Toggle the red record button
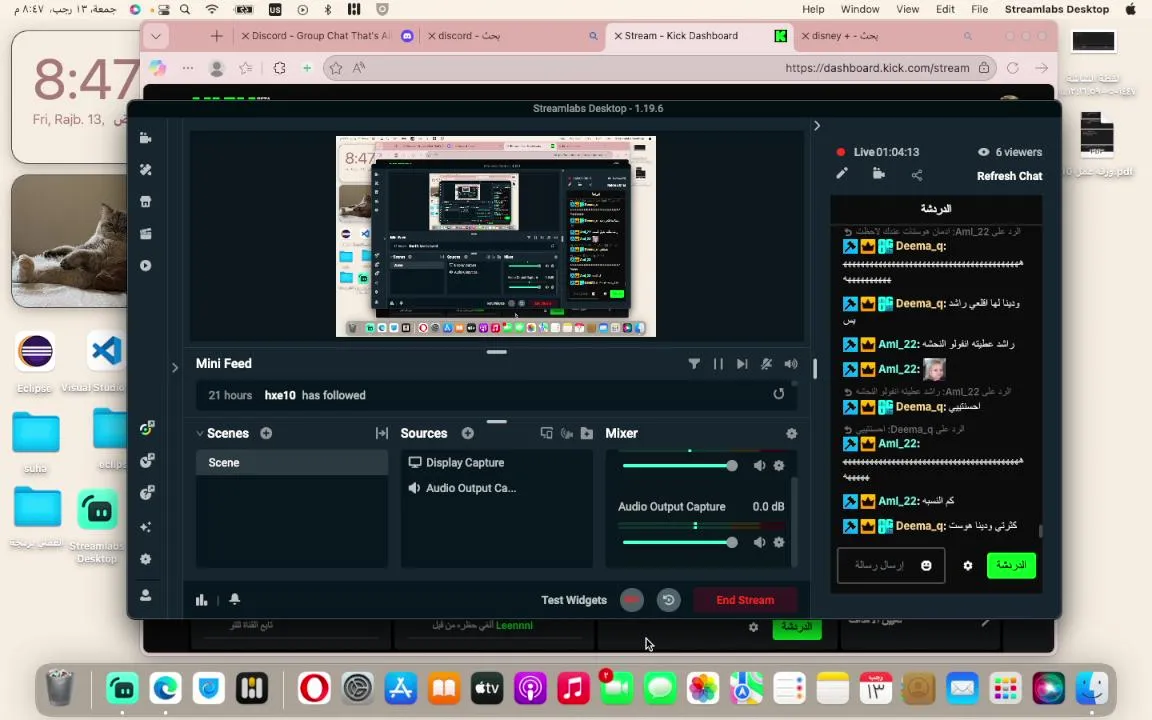Image resolution: width=1152 pixels, height=720 pixels. 631,600
